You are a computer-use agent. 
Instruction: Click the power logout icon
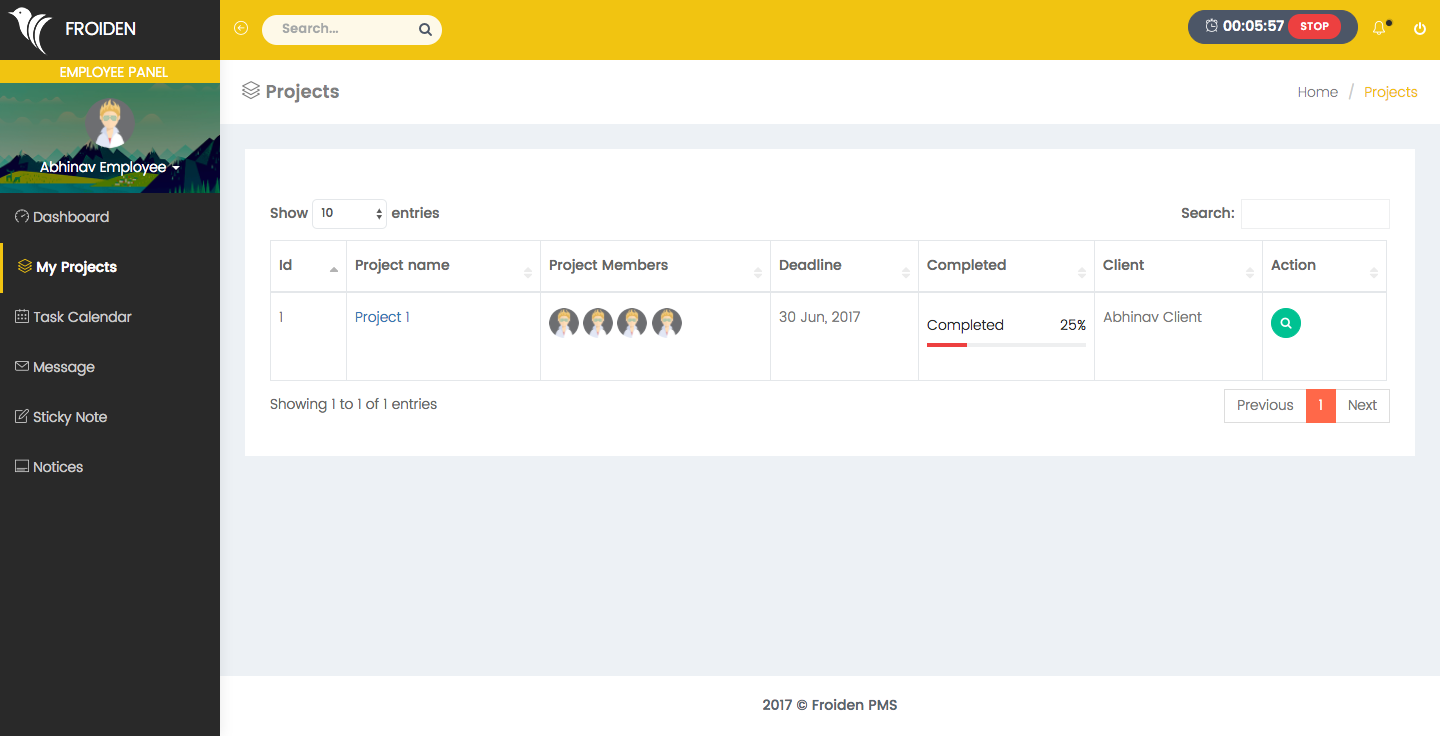[x=1419, y=29]
